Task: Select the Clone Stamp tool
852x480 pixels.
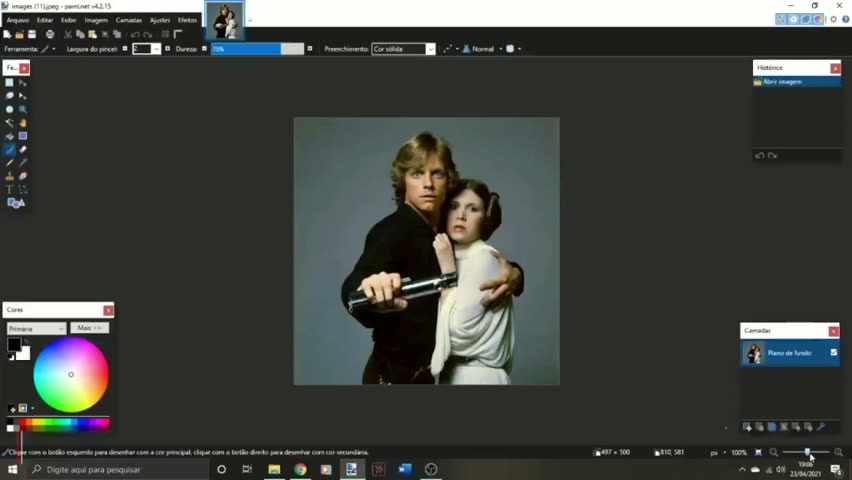Action: [9, 176]
